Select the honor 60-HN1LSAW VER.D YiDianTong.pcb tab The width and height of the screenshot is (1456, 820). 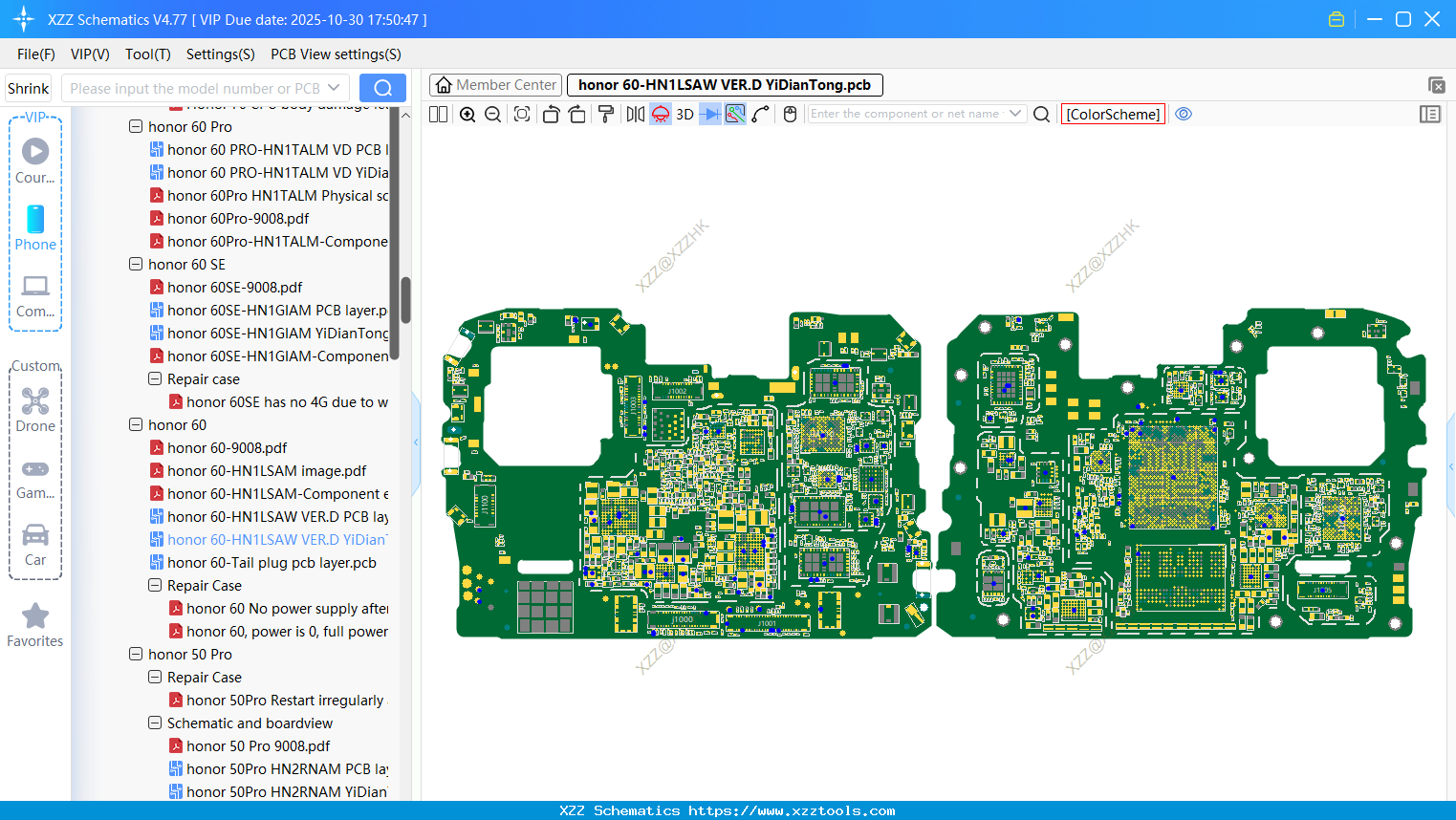pyautogui.click(x=725, y=85)
